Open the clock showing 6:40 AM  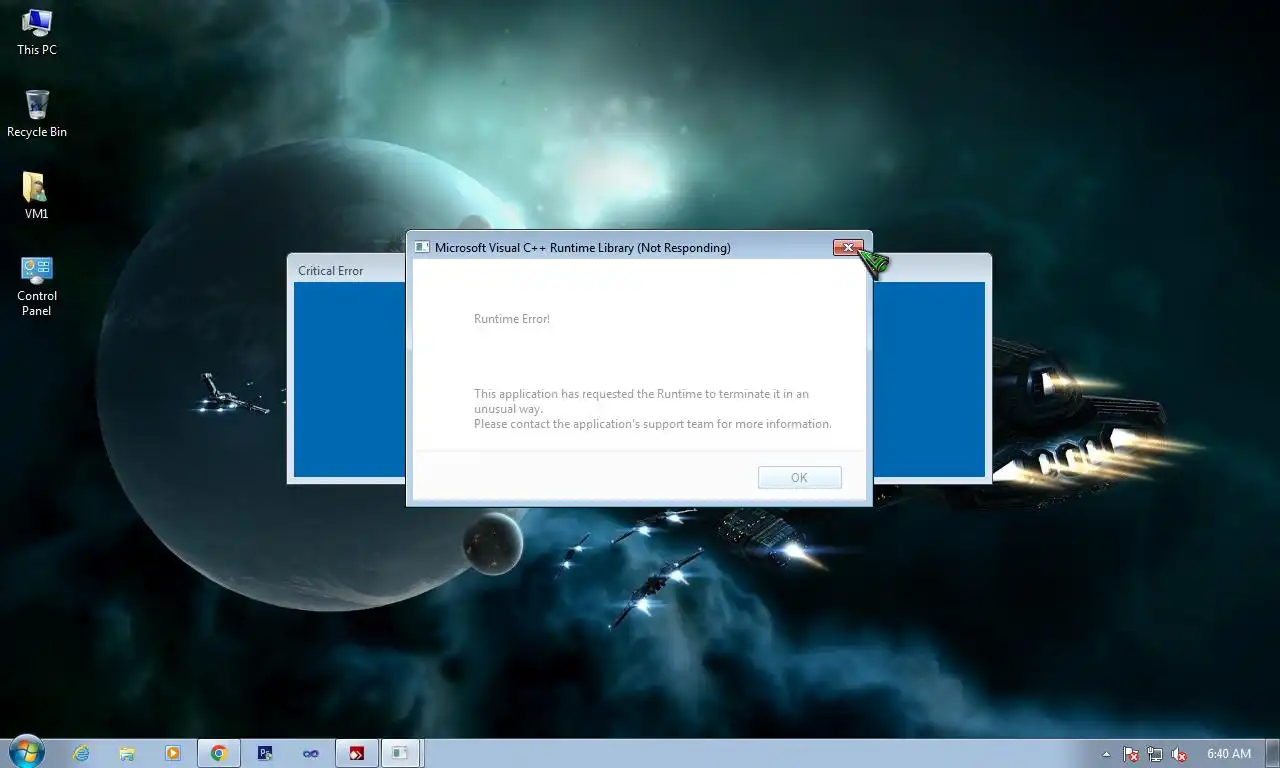pyautogui.click(x=1229, y=754)
